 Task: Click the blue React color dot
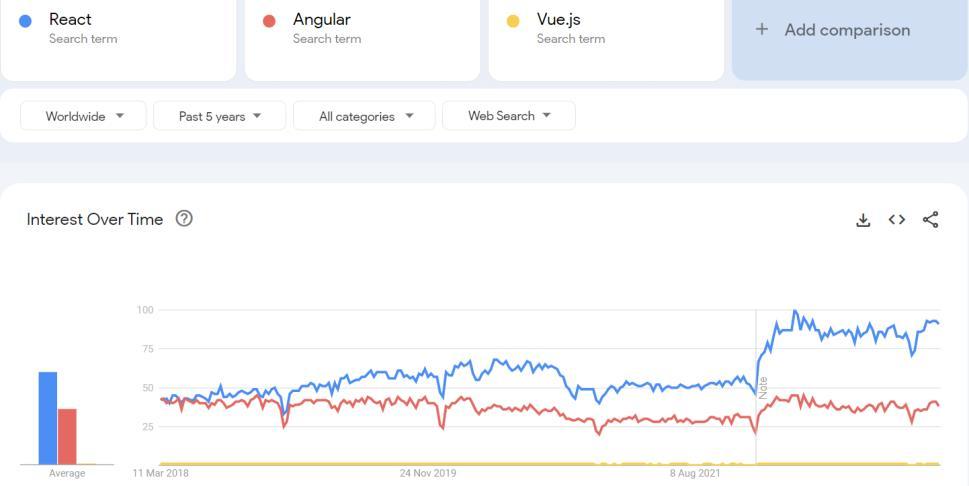(x=25, y=21)
